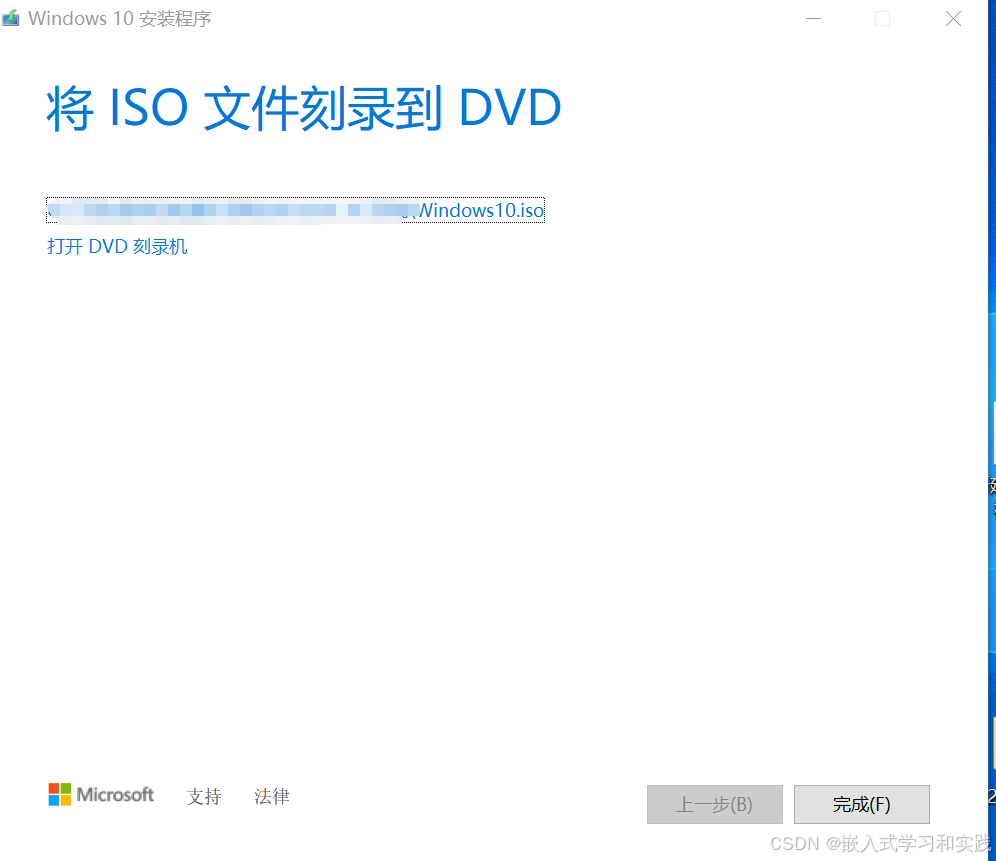Close the Windows 10 安装程序 window
Screen dimensions: 996x861
[x=953, y=18]
